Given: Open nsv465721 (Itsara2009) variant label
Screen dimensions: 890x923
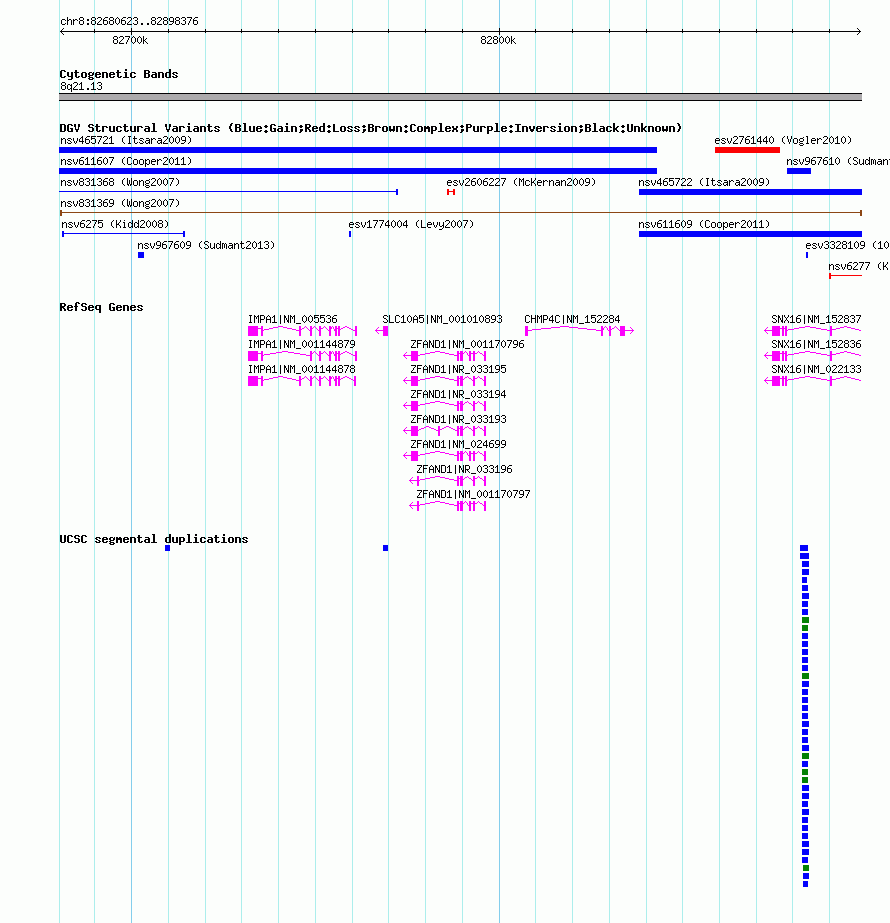Looking at the screenshot, I should pos(126,140).
